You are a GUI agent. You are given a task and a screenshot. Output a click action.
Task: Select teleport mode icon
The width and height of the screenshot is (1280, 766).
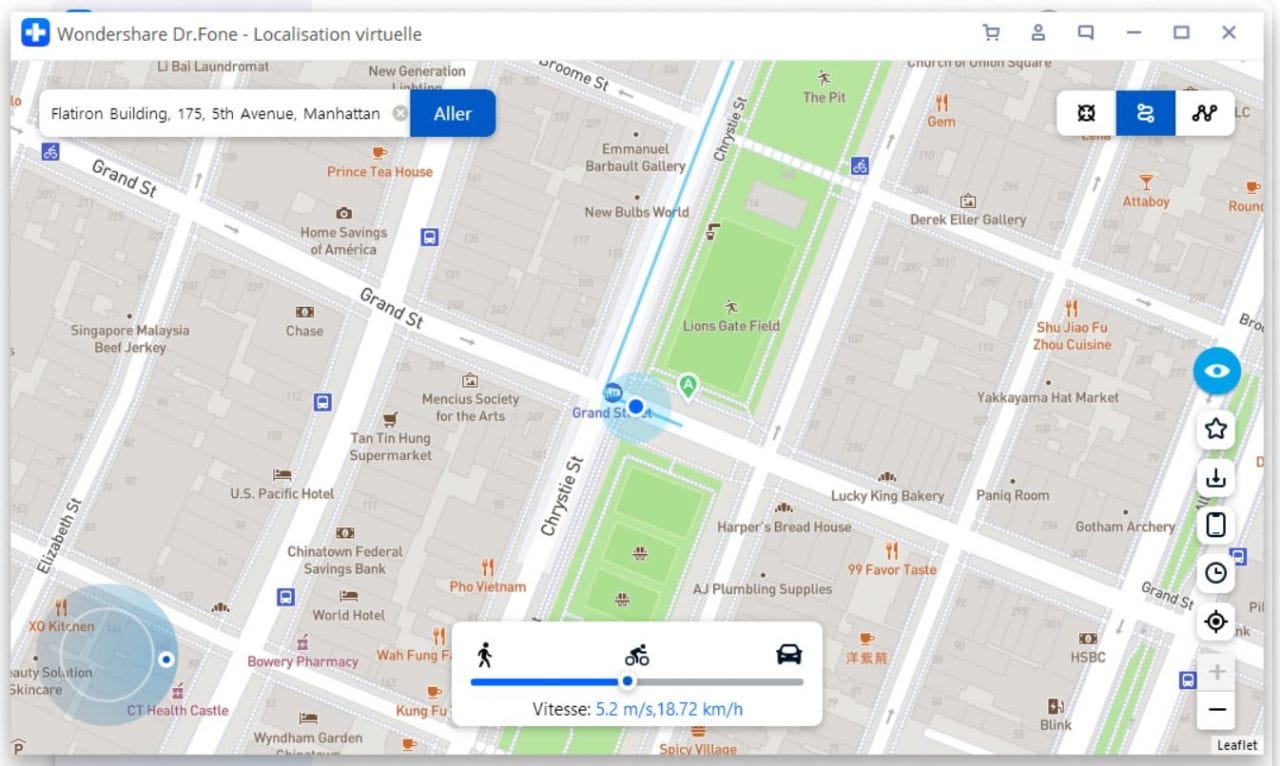1087,113
